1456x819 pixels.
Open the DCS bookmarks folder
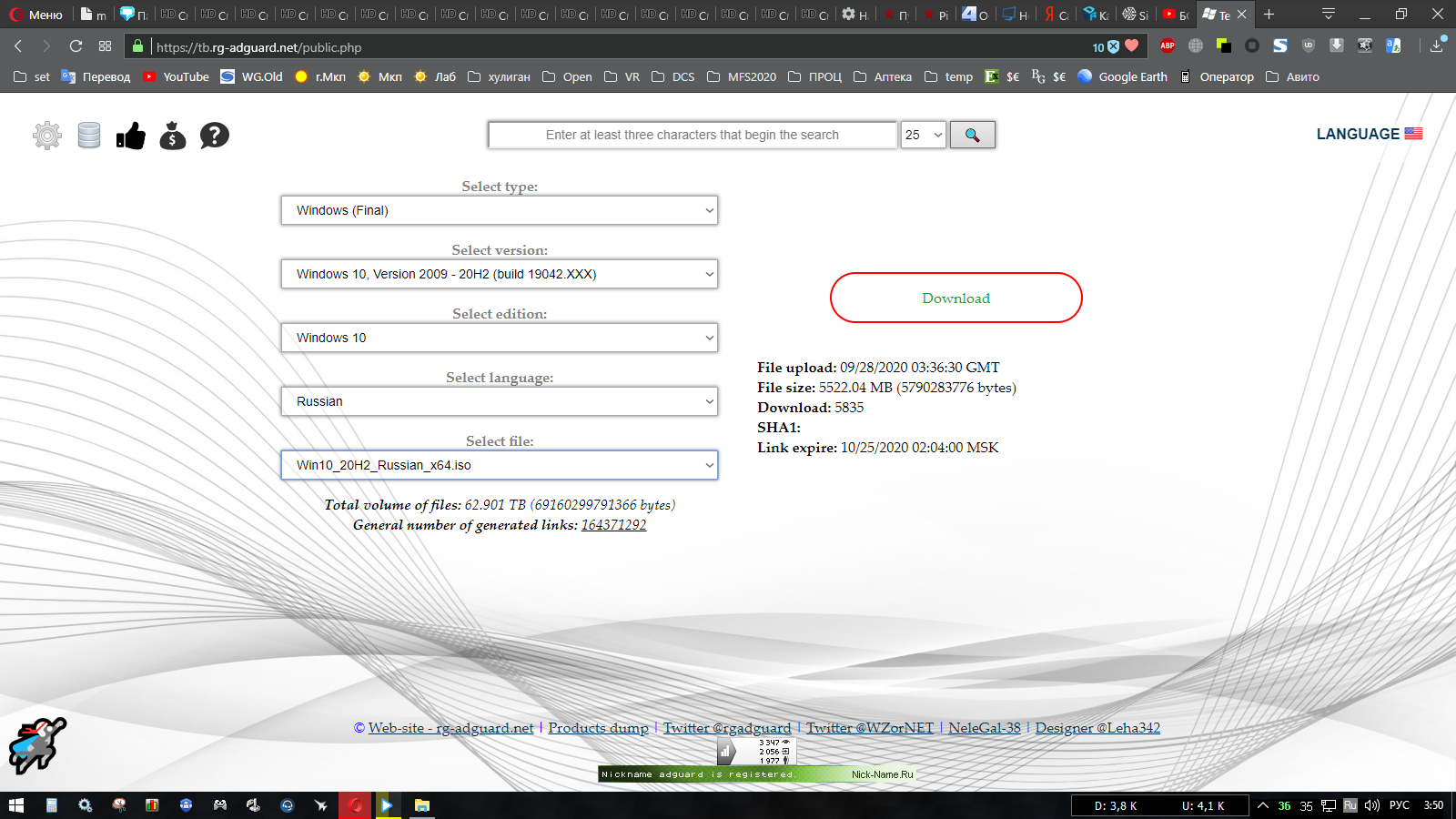pos(673,77)
